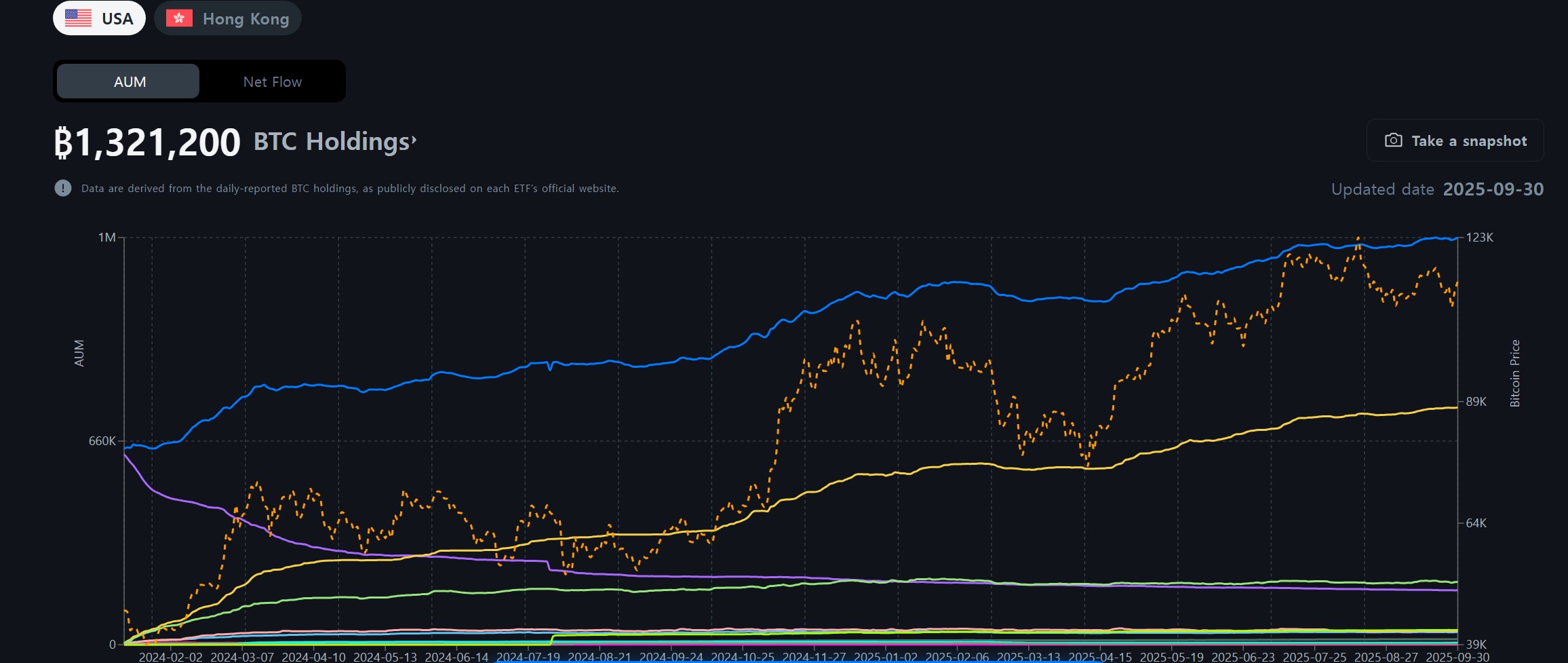This screenshot has width=1568, height=663.
Task: Click the US flag icon
Action: [78, 18]
